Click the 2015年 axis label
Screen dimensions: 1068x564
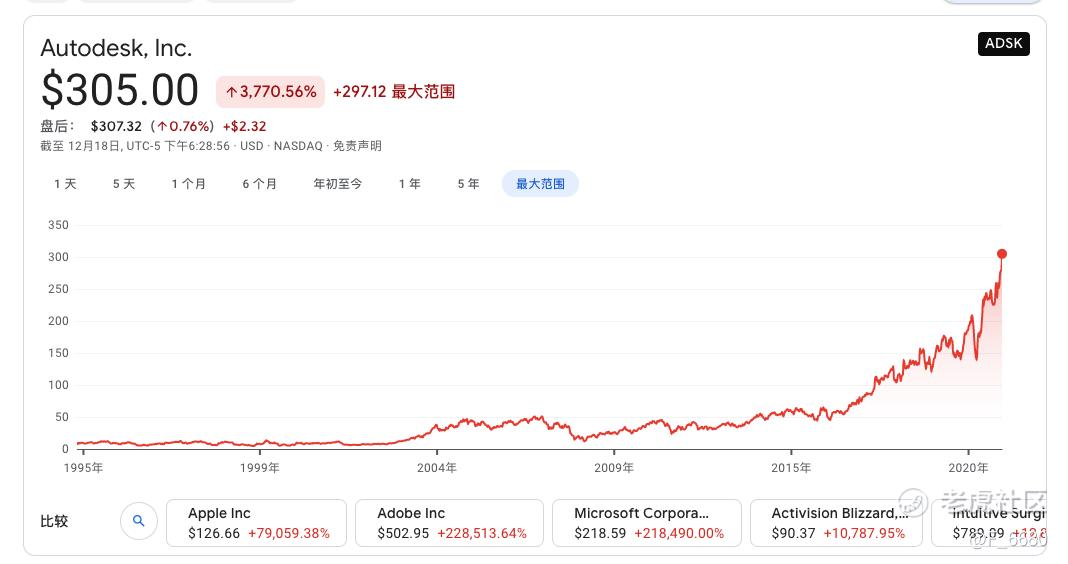tap(791, 468)
